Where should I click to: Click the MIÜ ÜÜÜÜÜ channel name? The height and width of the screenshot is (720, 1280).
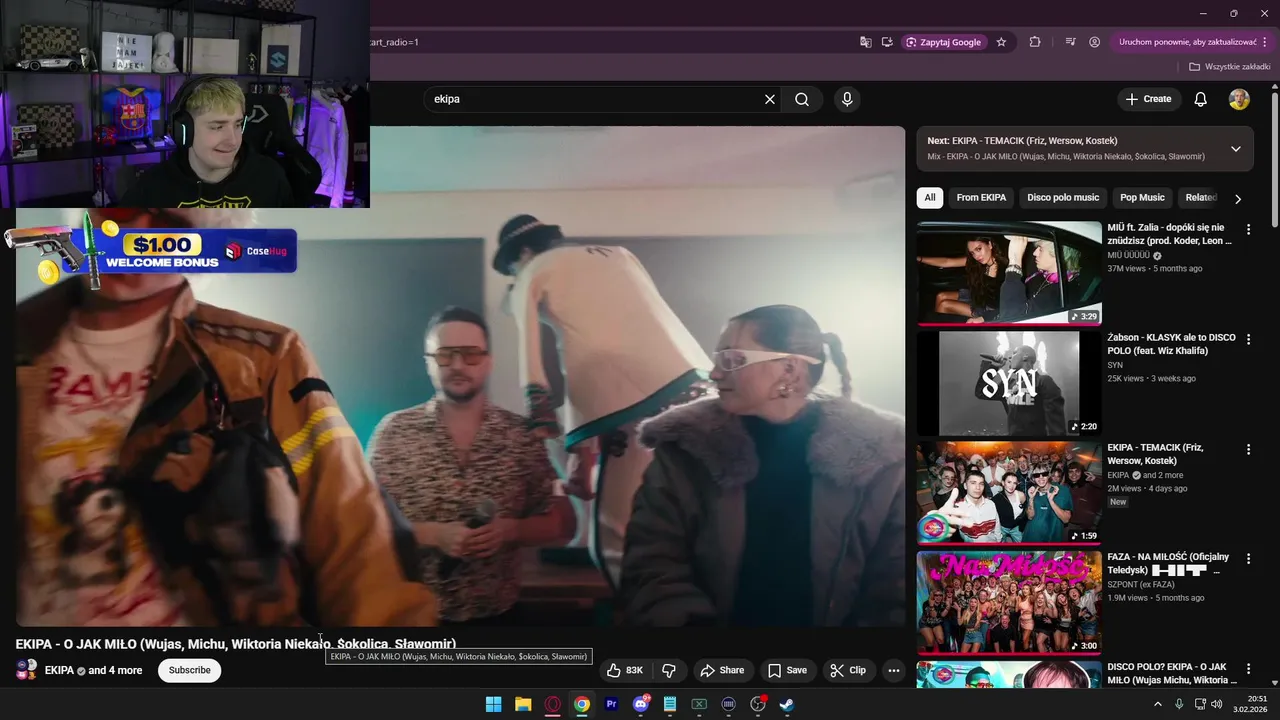pos(1128,255)
